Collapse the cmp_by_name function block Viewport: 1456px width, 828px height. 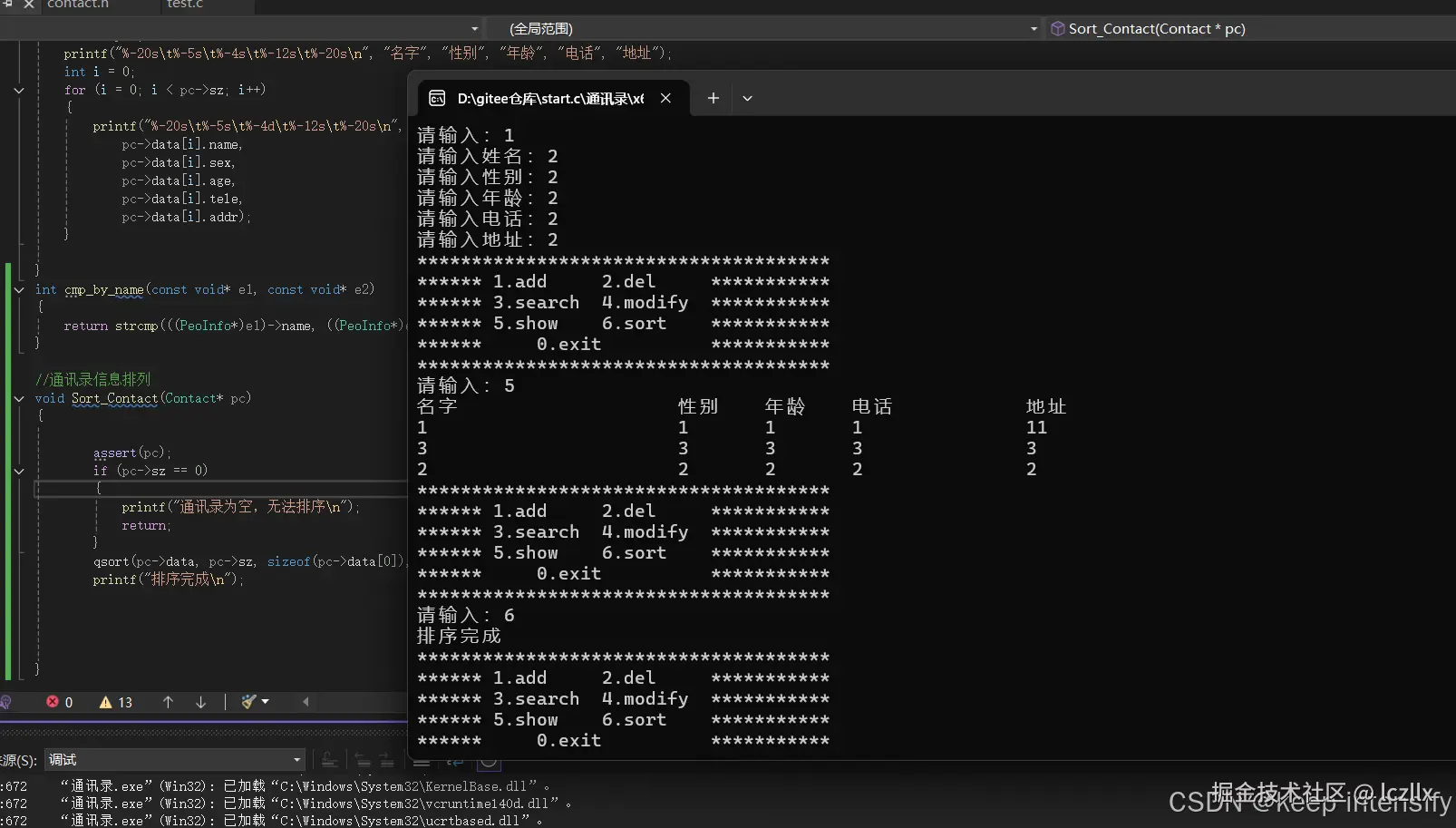19,289
